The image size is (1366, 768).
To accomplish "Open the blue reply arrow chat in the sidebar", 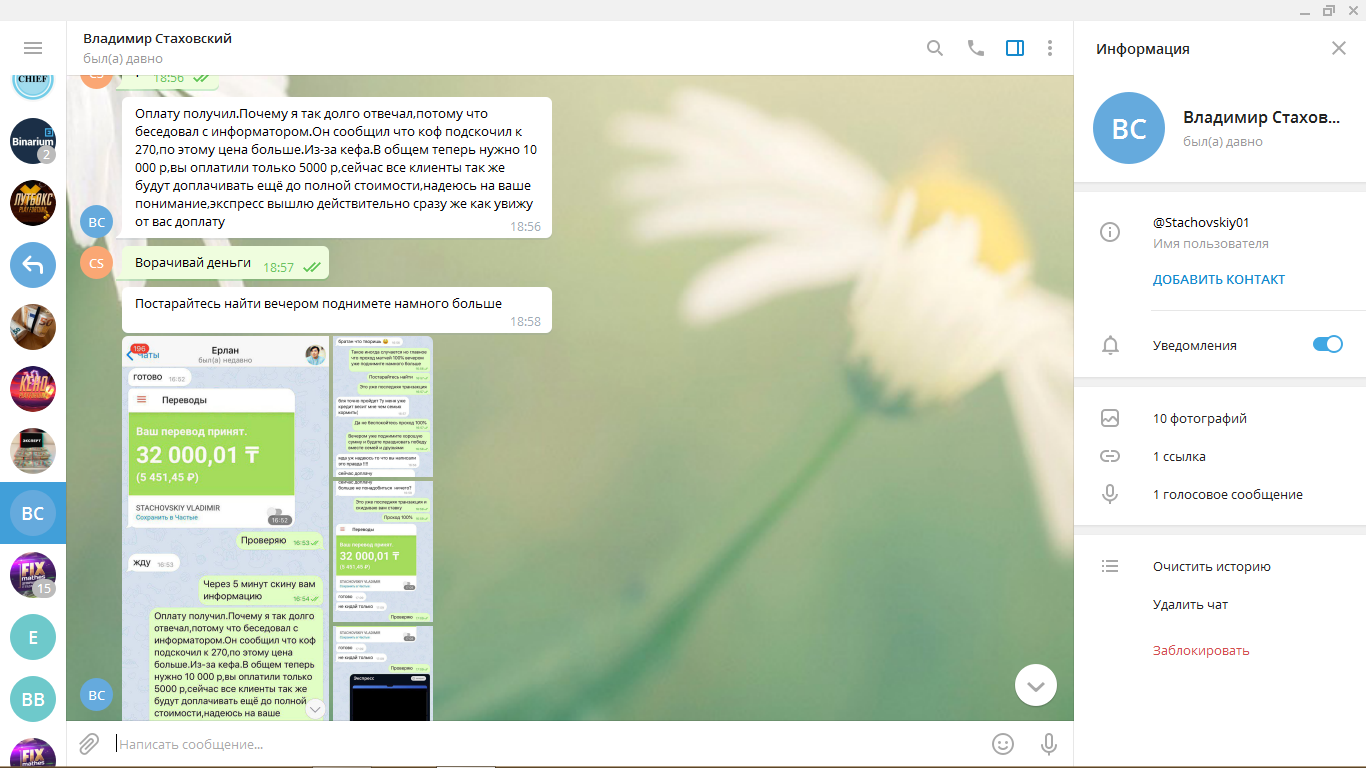I will (33, 265).
